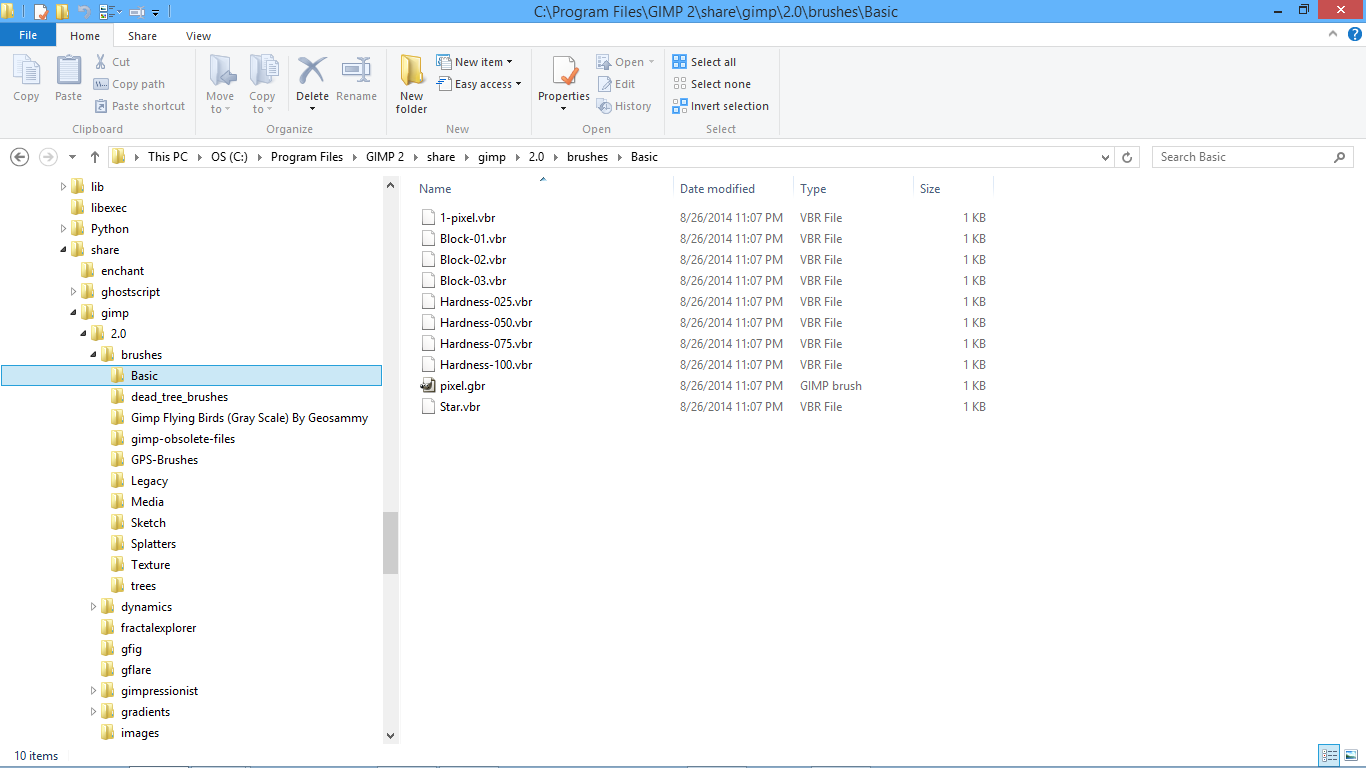This screenshot has width=1366, height=768.
Task: Select the Block-02.vbr file
Action: pyautogui.click(x=473, y=260)
